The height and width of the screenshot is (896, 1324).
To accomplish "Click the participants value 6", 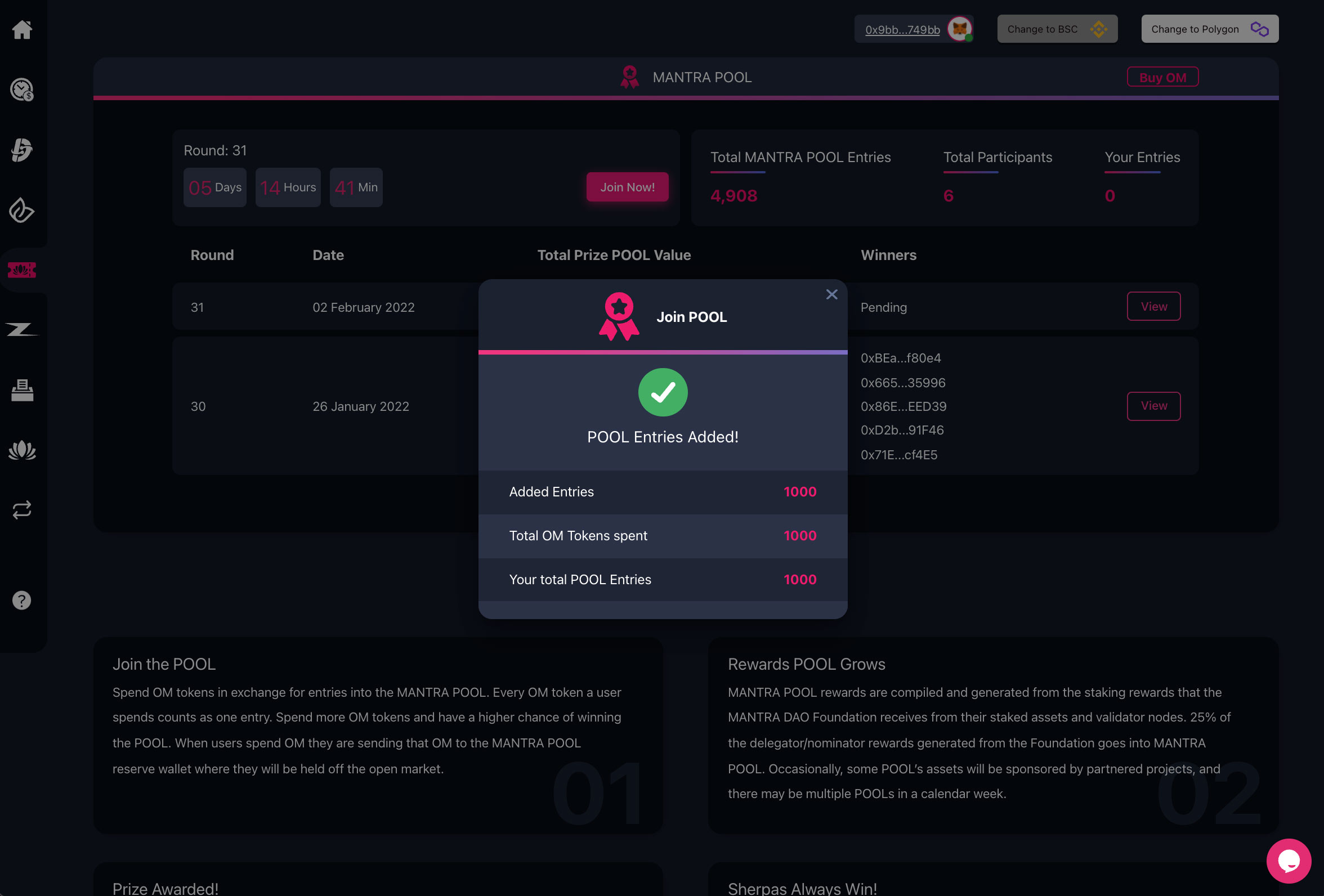I will click(948, 195).
